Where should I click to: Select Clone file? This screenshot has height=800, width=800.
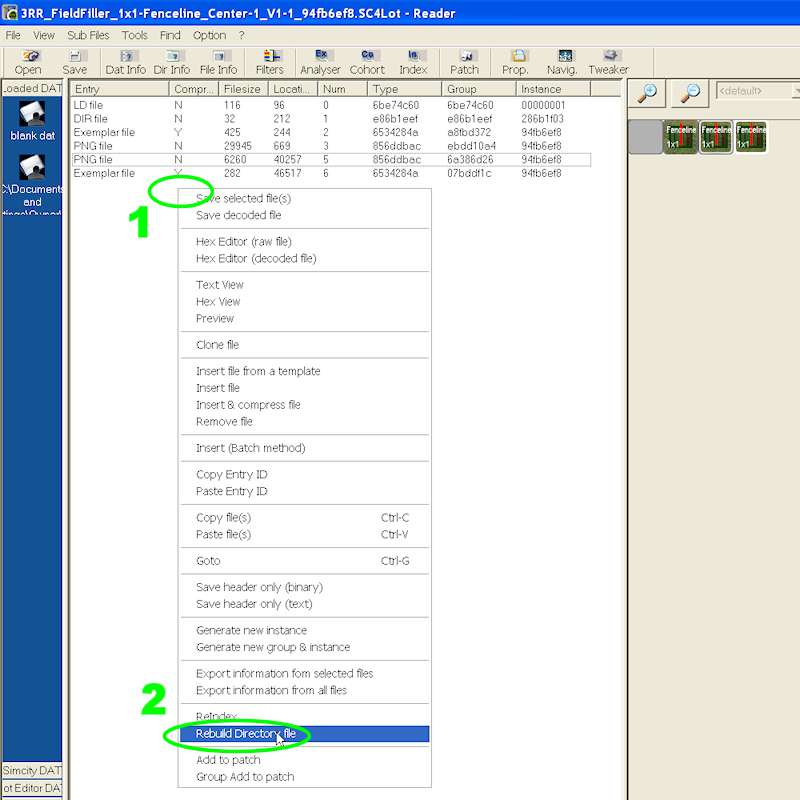click(305, 345)
